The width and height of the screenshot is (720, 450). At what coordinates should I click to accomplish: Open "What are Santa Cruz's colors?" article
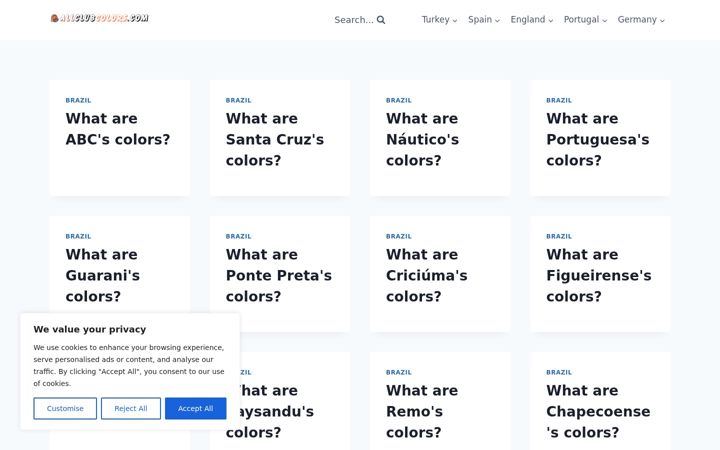tap(275, 140)
